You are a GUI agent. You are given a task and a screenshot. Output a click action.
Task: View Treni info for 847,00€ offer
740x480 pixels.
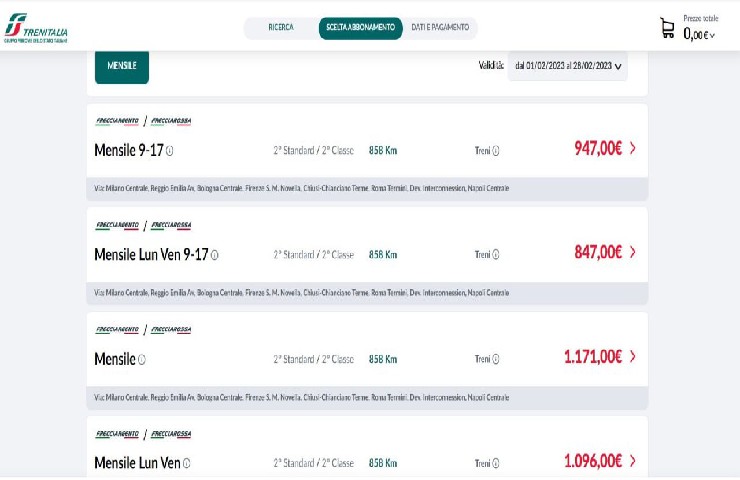click(x=496, y=255)
